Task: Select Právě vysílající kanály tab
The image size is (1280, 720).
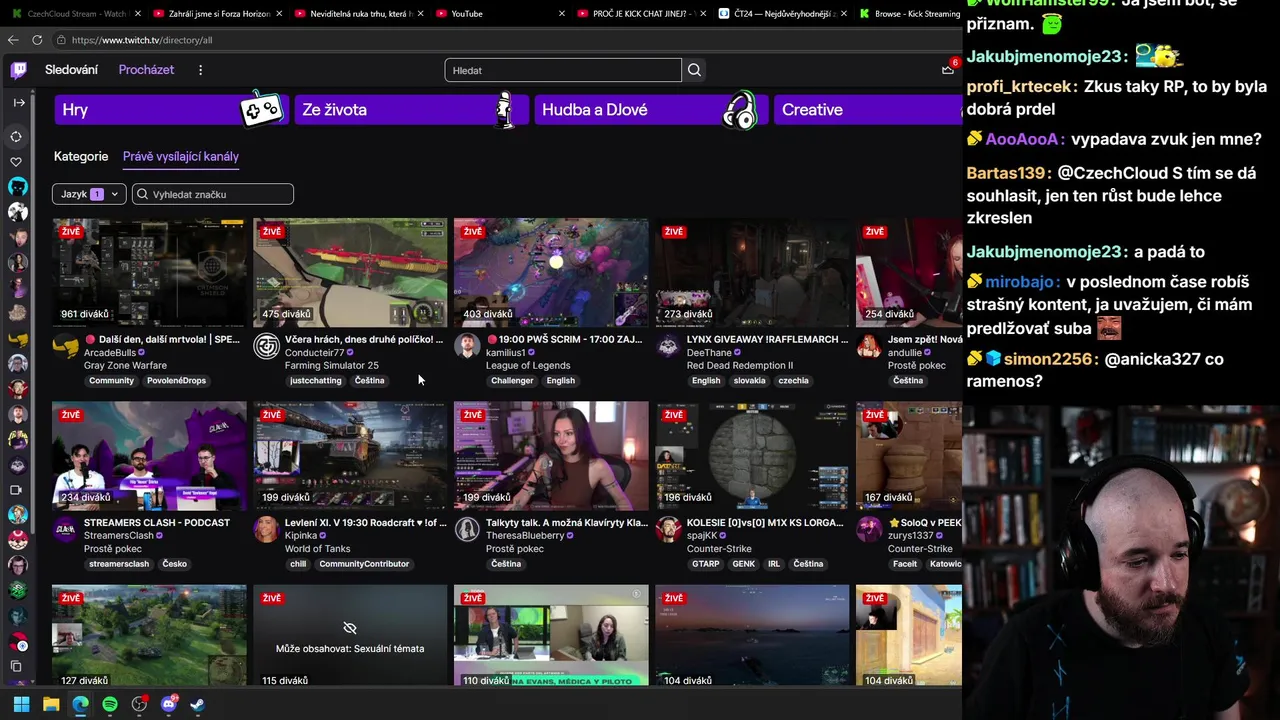Action: (x=181, y=156)
